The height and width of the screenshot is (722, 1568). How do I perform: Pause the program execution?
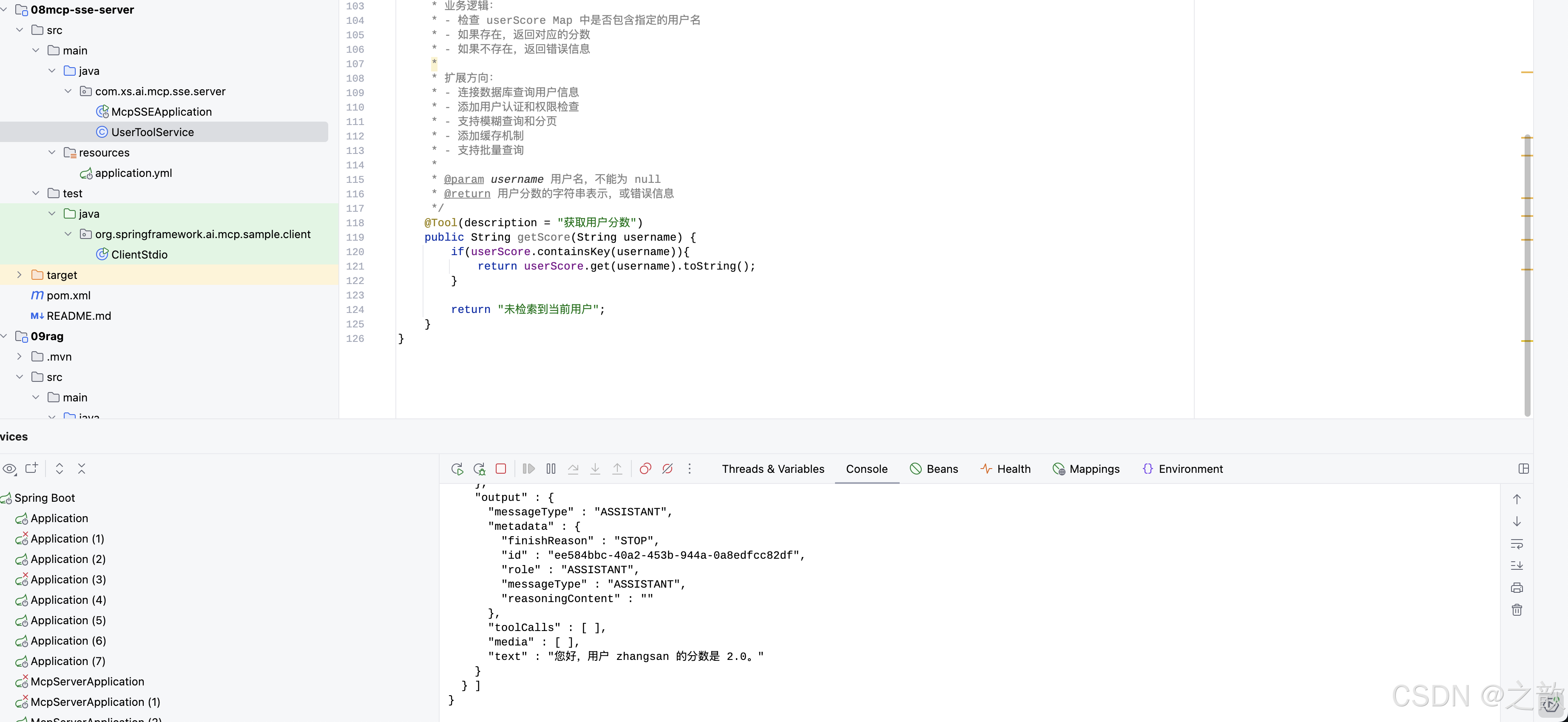point(551,469)
